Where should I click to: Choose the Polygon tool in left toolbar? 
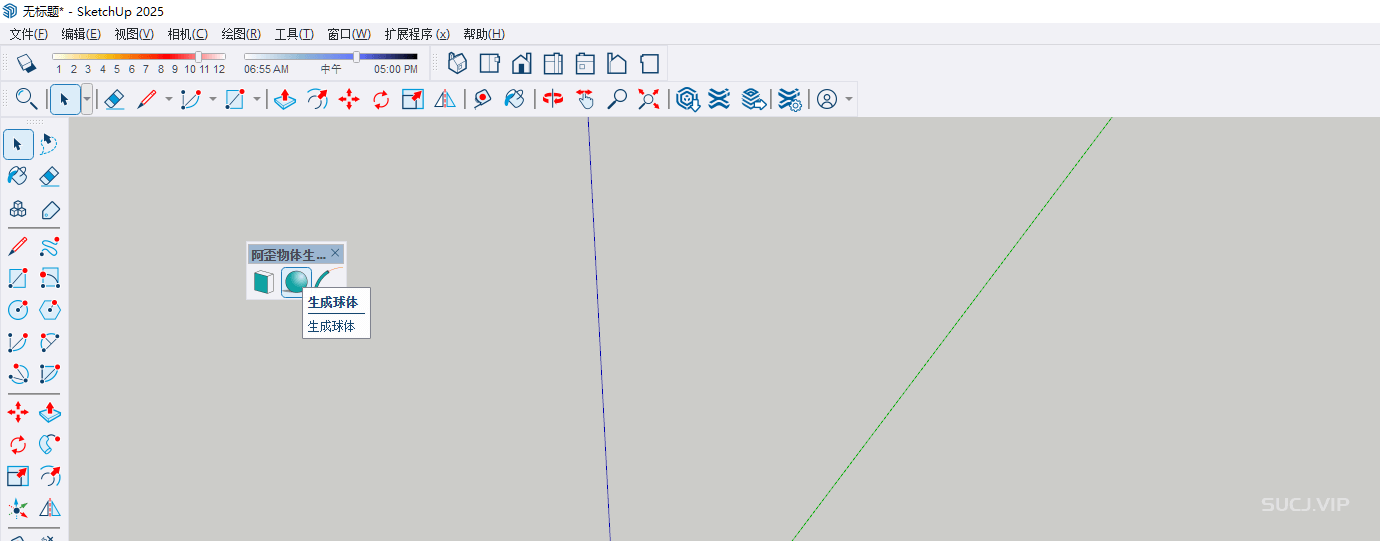tap(49, 309)
